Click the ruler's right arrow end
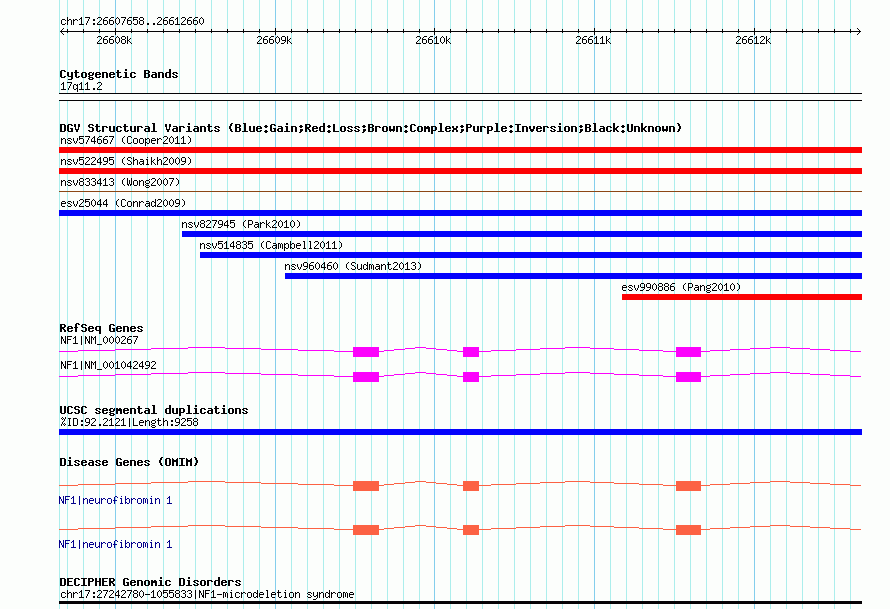The image size is (890, 609). [x=859, y=31]
